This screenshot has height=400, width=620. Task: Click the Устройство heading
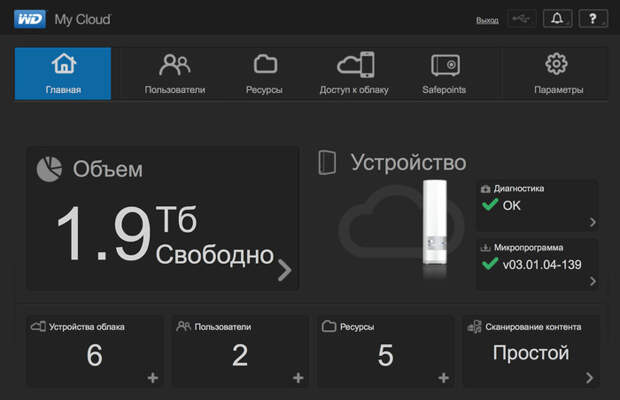(x=408, y=163)
